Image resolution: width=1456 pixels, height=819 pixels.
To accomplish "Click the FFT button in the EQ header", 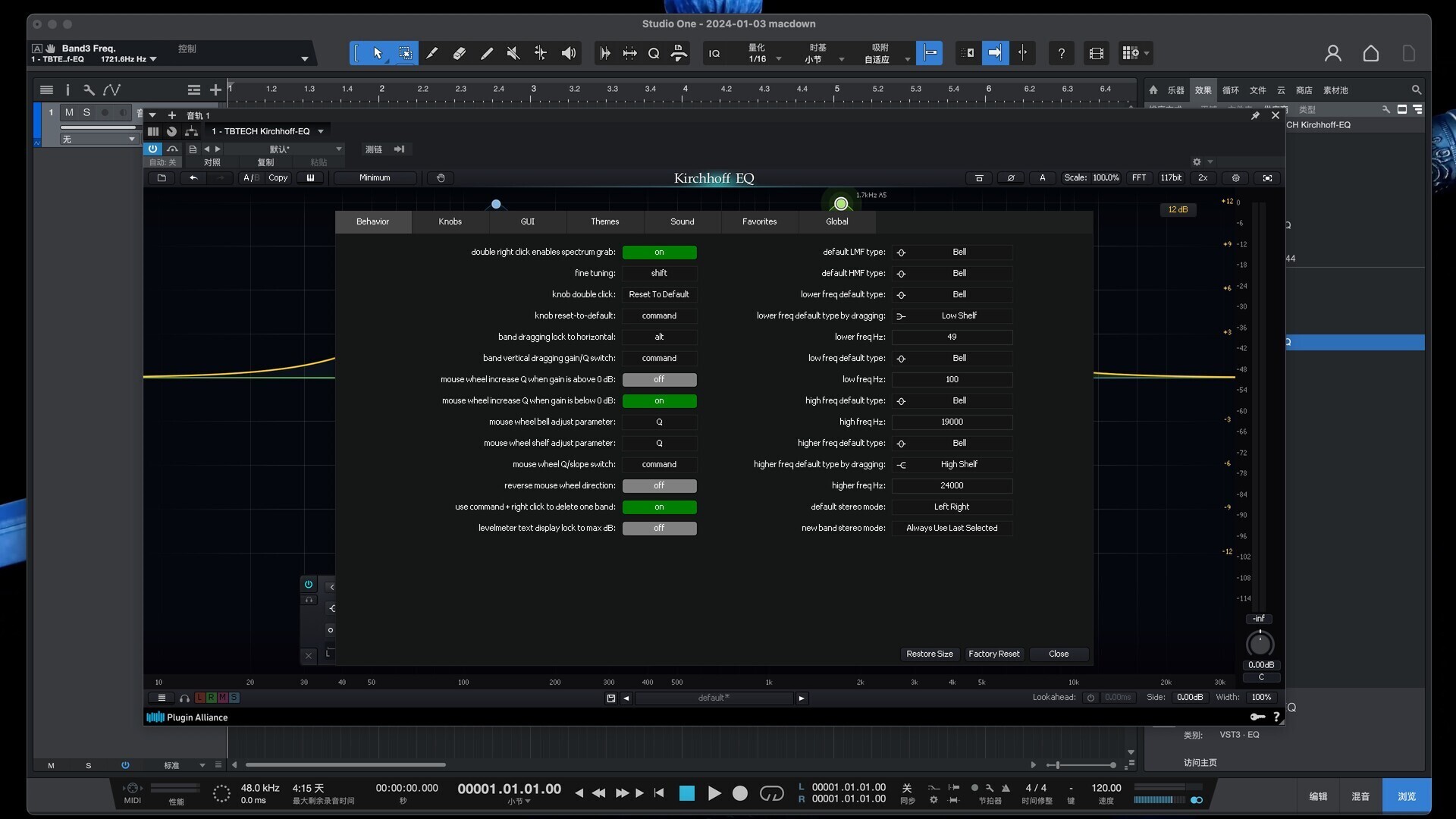I will (x=1139, y=178).
